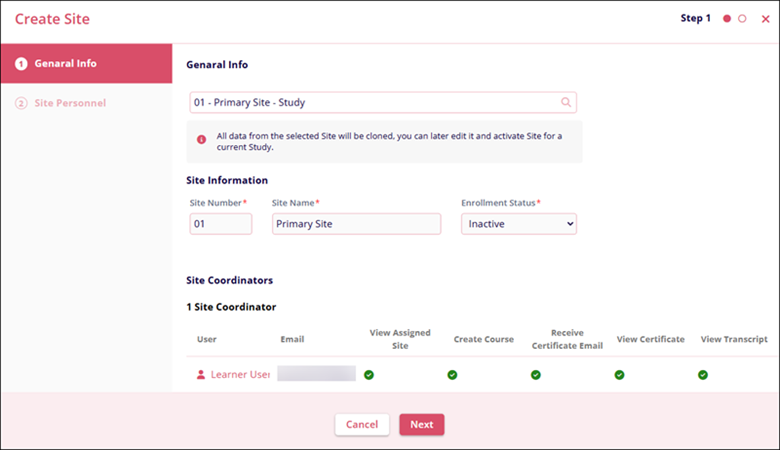Toggle View Transcript permission checkmark
The width and height of the screenshot is (780, 450).
pyautogui.click(x=703, y=374)
